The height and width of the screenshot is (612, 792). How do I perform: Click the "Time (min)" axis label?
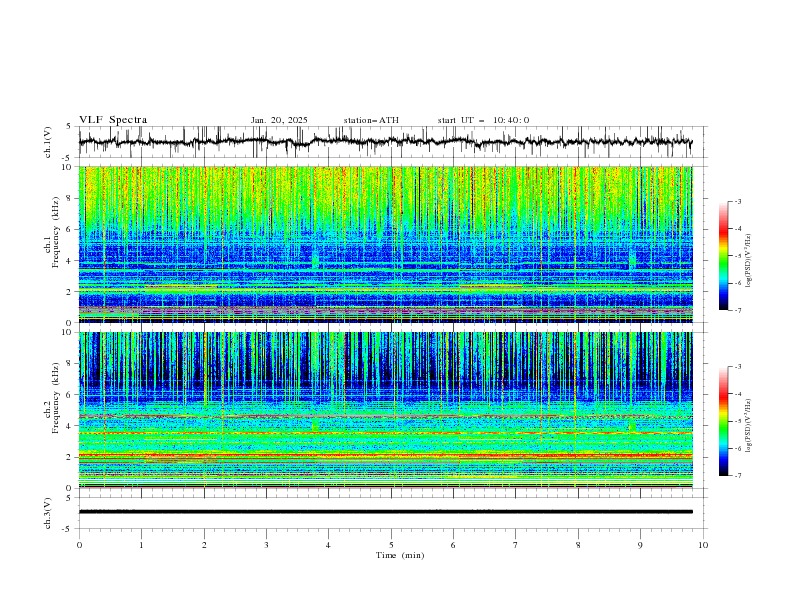[x=400, y=555]
